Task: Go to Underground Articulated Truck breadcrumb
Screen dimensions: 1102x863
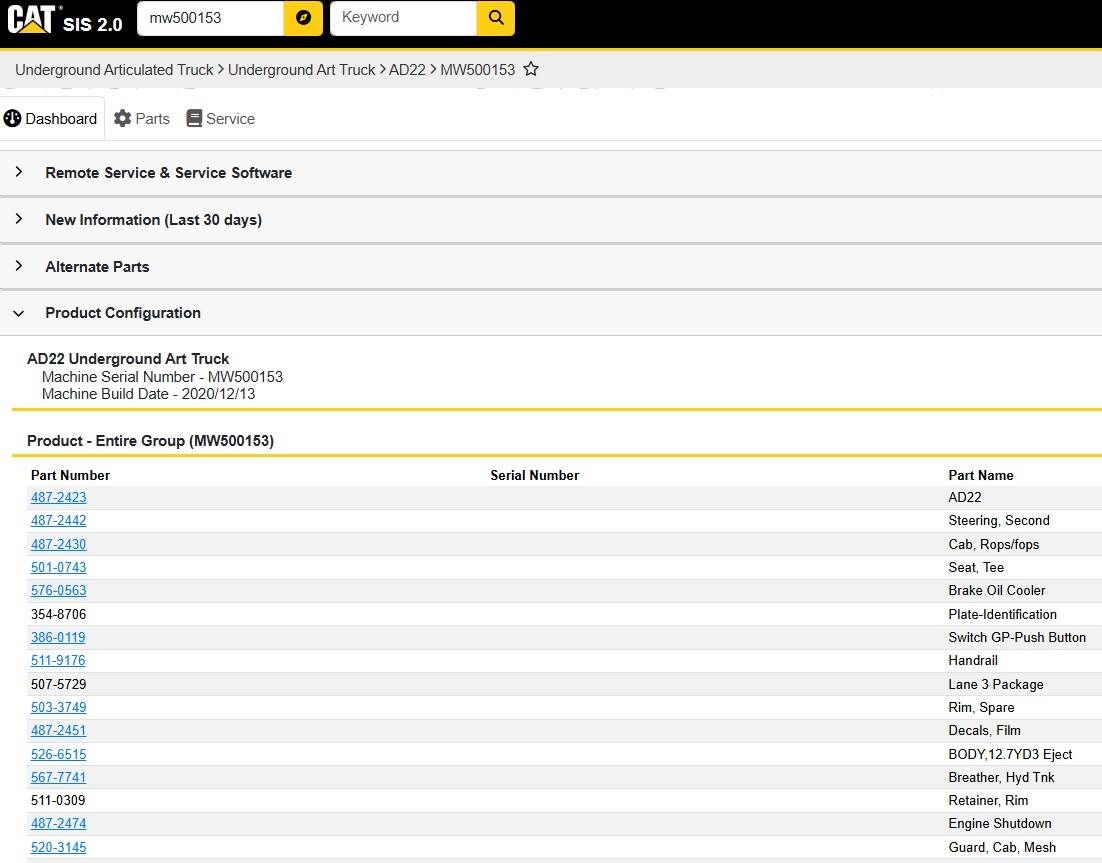Action: click(114, 70)
